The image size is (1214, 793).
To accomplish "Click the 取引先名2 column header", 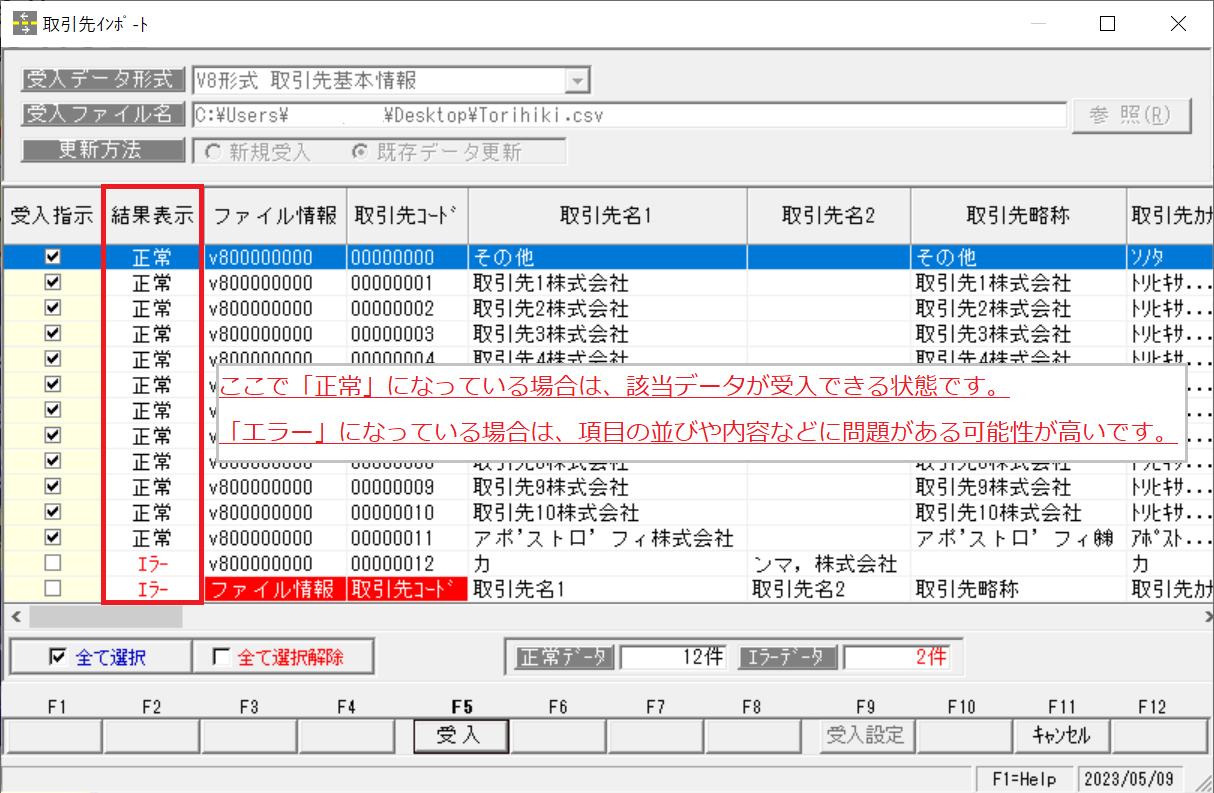I will pos(829,214).
